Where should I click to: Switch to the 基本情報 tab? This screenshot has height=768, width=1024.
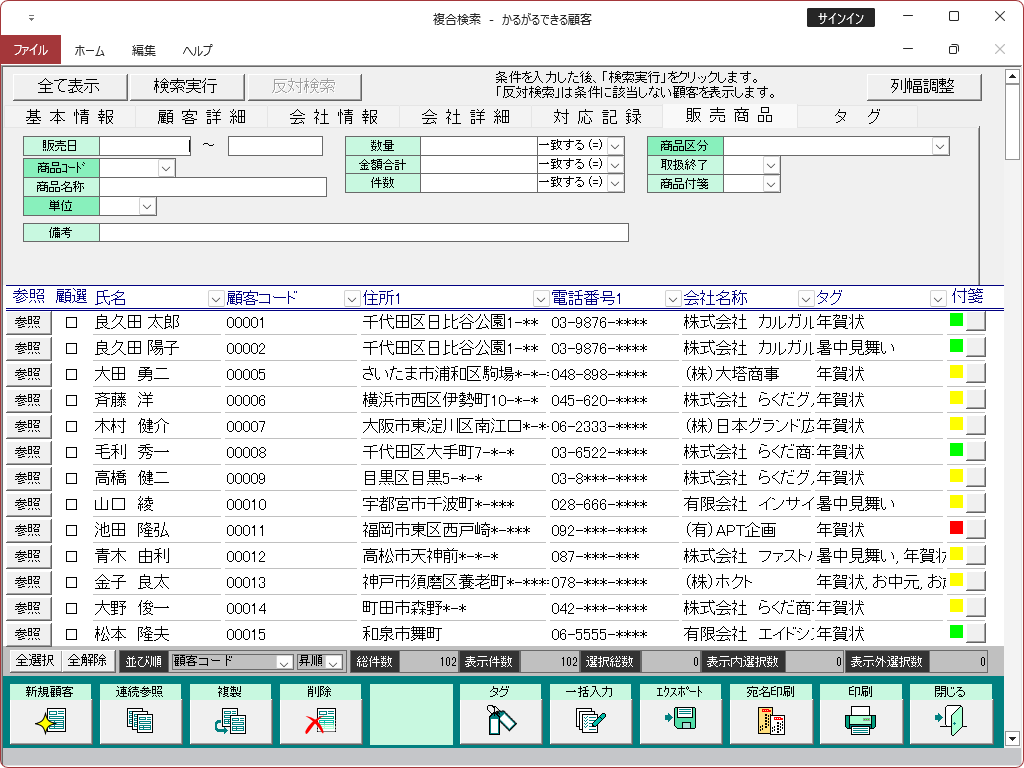point(70,116)
